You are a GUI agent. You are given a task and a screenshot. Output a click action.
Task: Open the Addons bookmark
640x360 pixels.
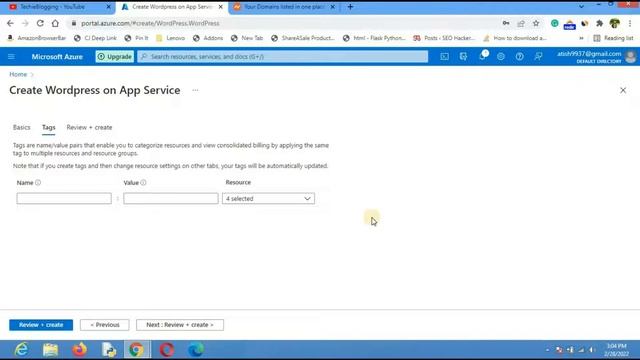click(208, 38)
